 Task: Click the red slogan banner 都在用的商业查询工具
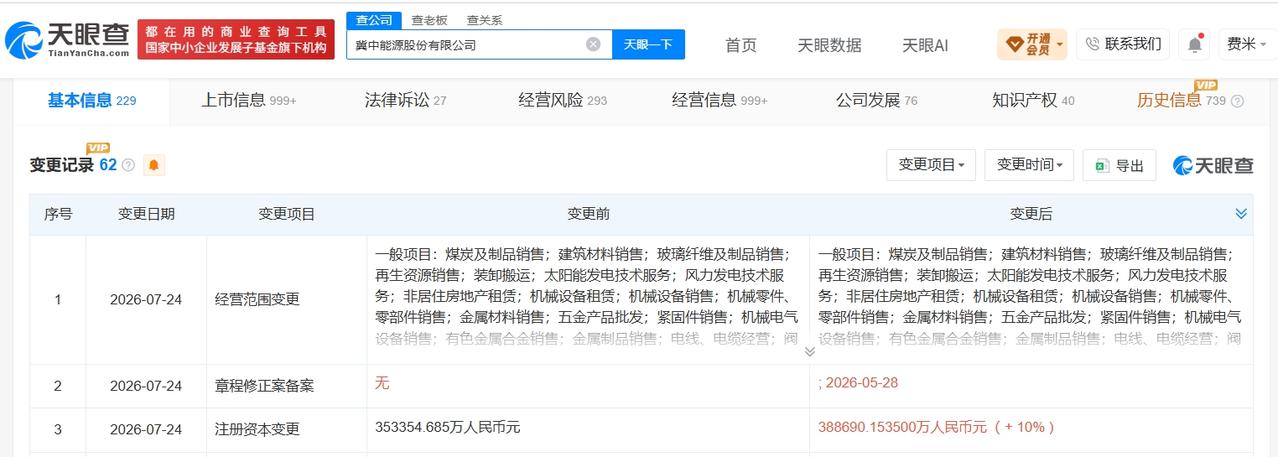click(236, 39)
